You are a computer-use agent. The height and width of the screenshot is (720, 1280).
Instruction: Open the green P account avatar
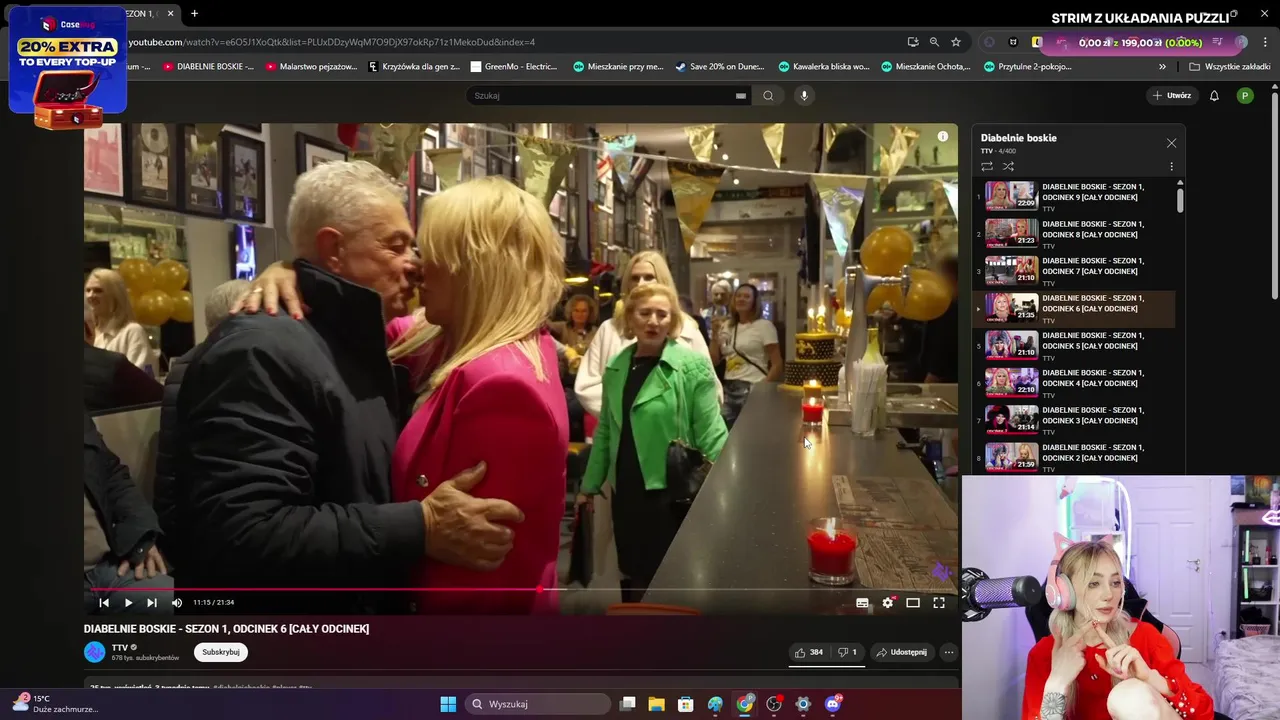(1245, 96)
